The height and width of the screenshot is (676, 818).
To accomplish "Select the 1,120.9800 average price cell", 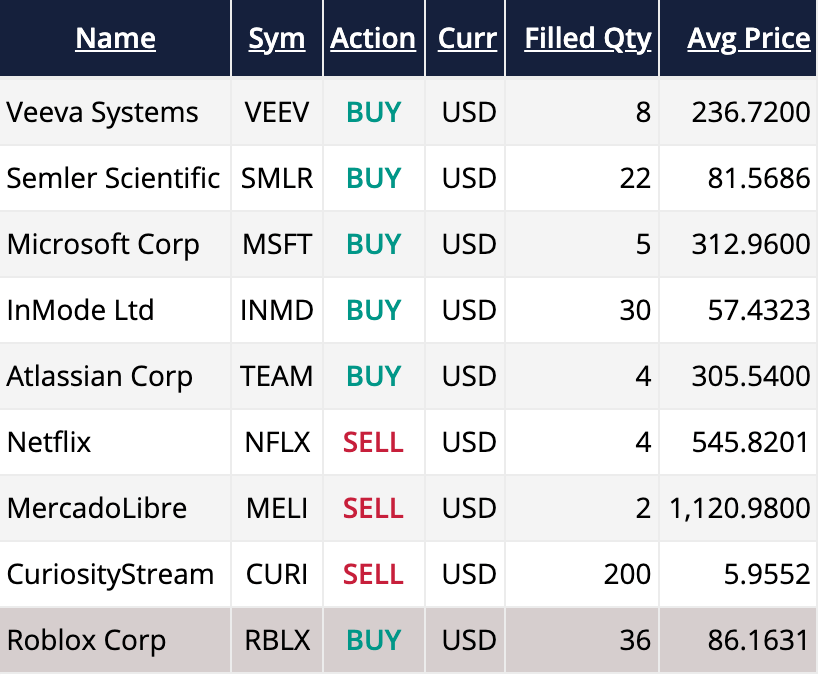I will coord(739,508).
